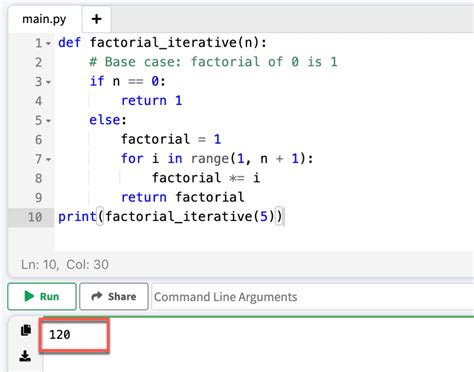Click line number 2 in gutter
Image resolution: width=474 pixels, height=372 pixels.
pyautogui.click(x=39, y=62)
